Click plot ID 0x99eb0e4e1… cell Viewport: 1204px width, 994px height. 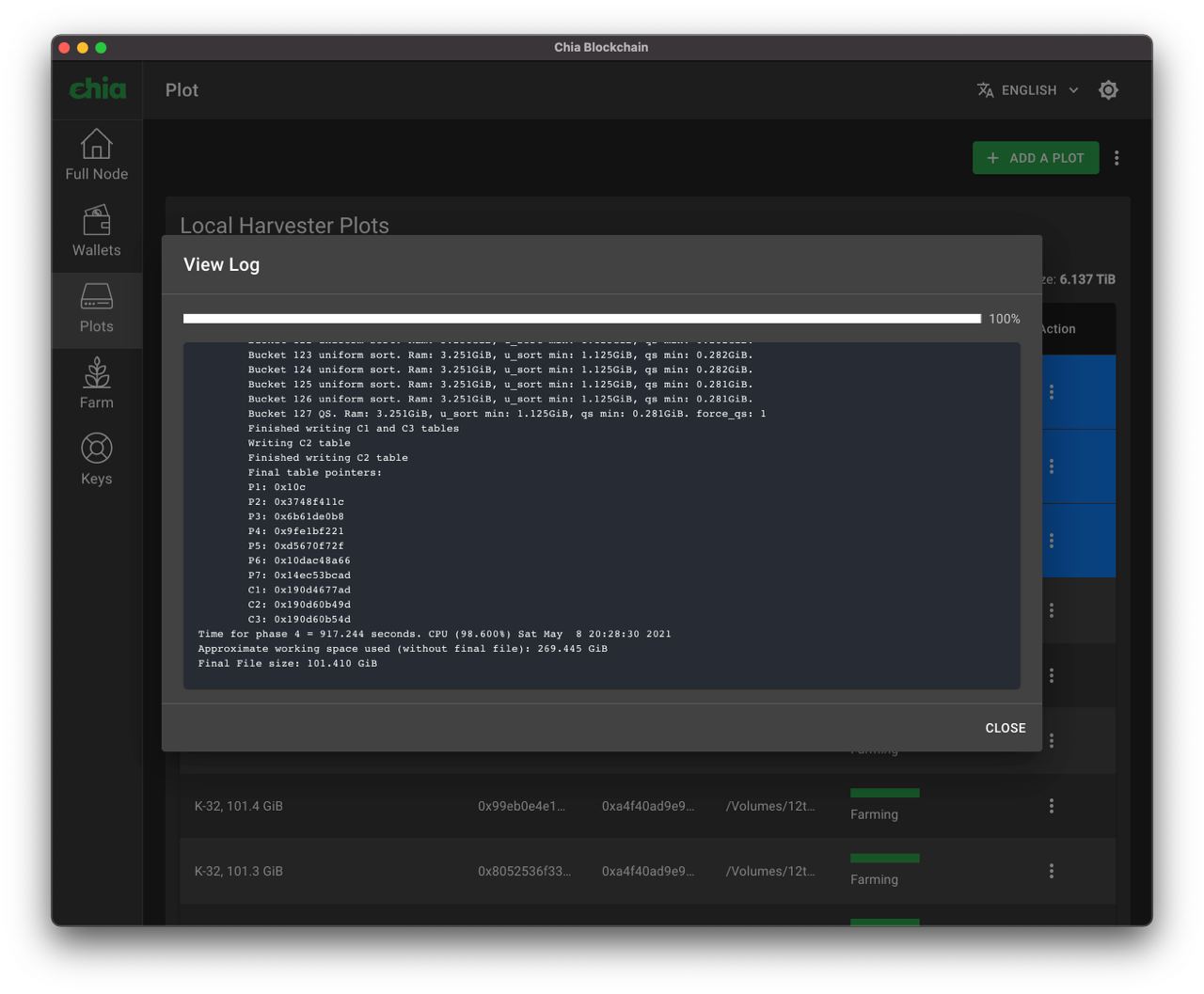[x=522, y=806]
